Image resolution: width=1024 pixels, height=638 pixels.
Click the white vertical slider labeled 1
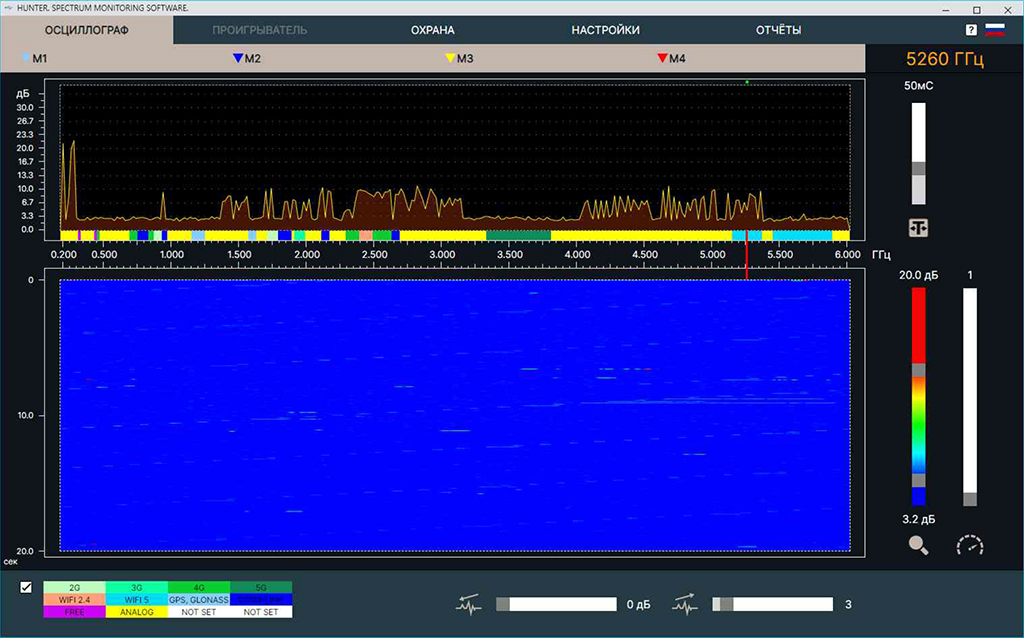tap(970, 397)
